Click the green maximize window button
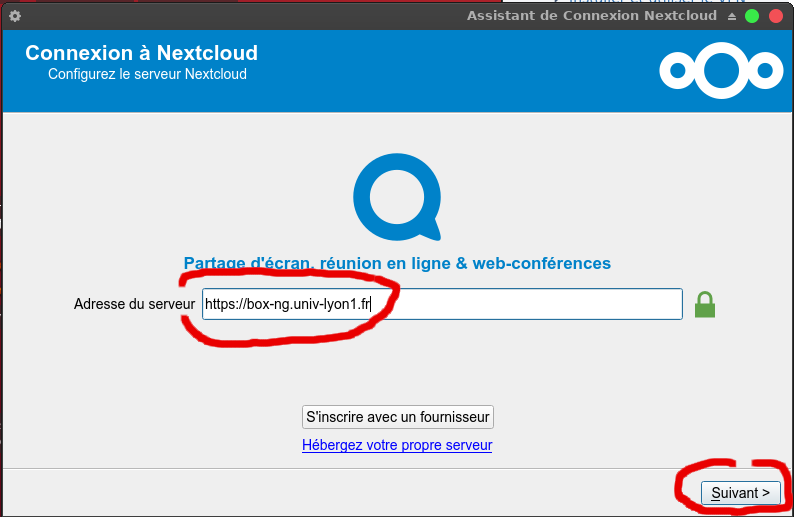794x517 pixels. coord(752,16)
